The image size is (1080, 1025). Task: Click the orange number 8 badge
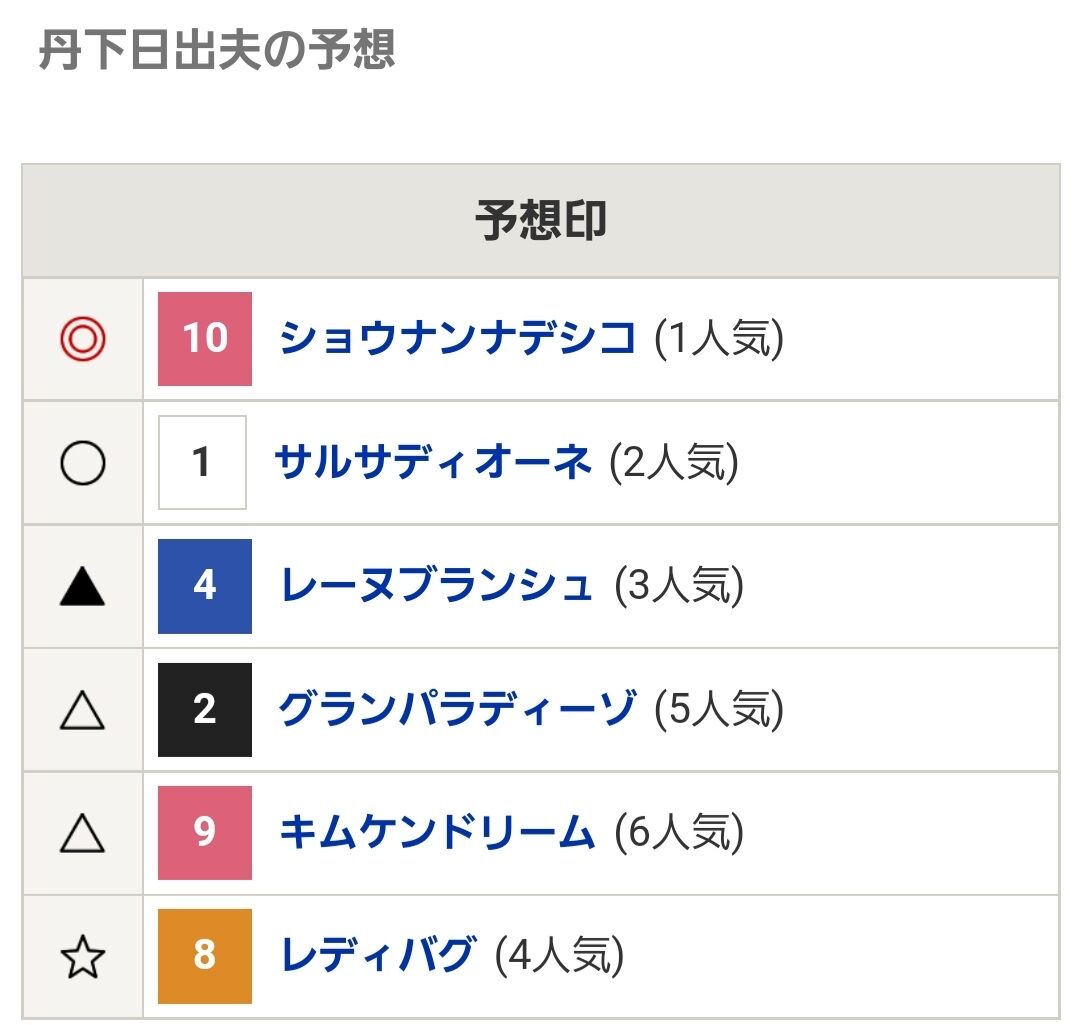point(205,956)
